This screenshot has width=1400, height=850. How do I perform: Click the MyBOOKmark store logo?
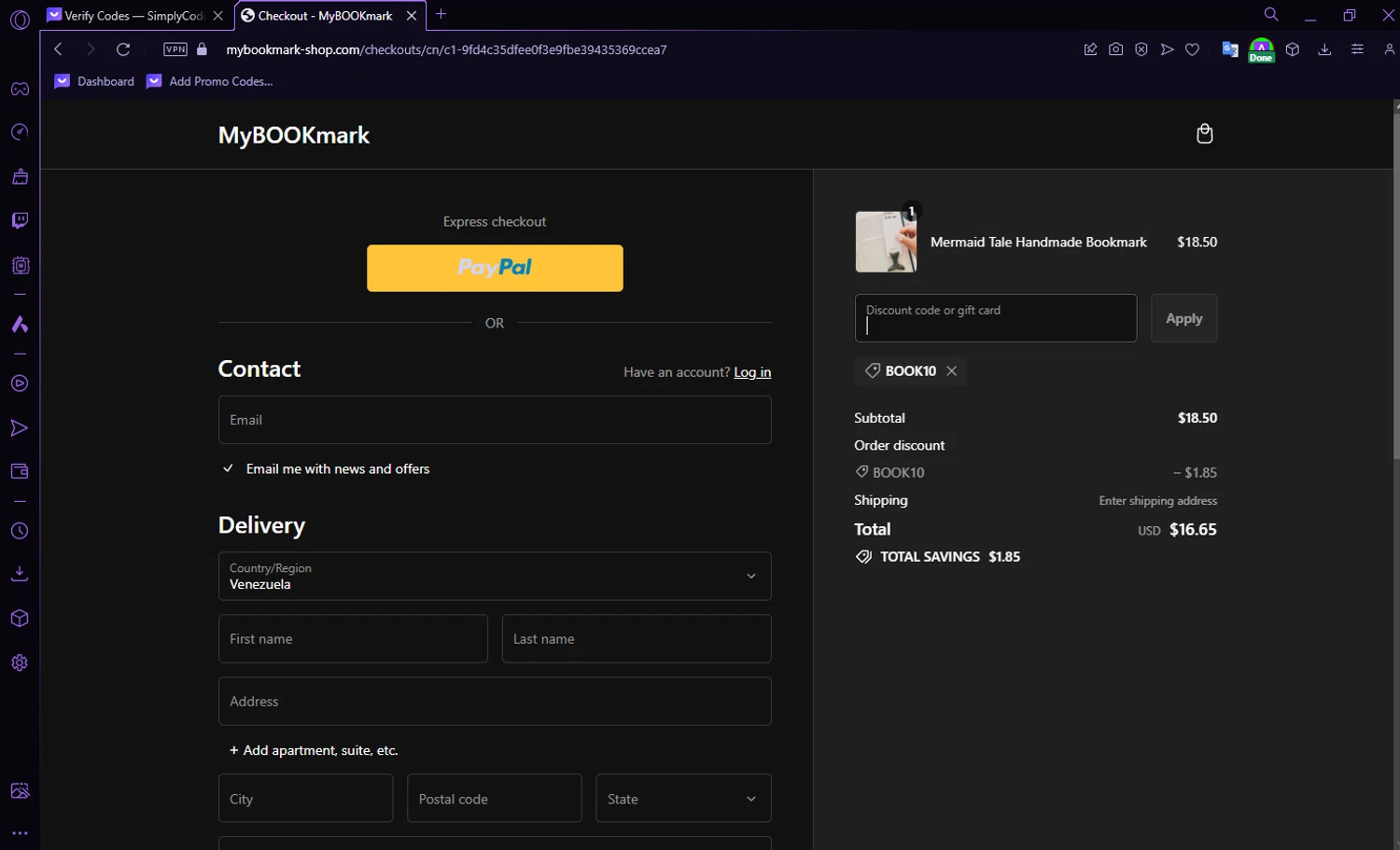(x=294, y=135)
